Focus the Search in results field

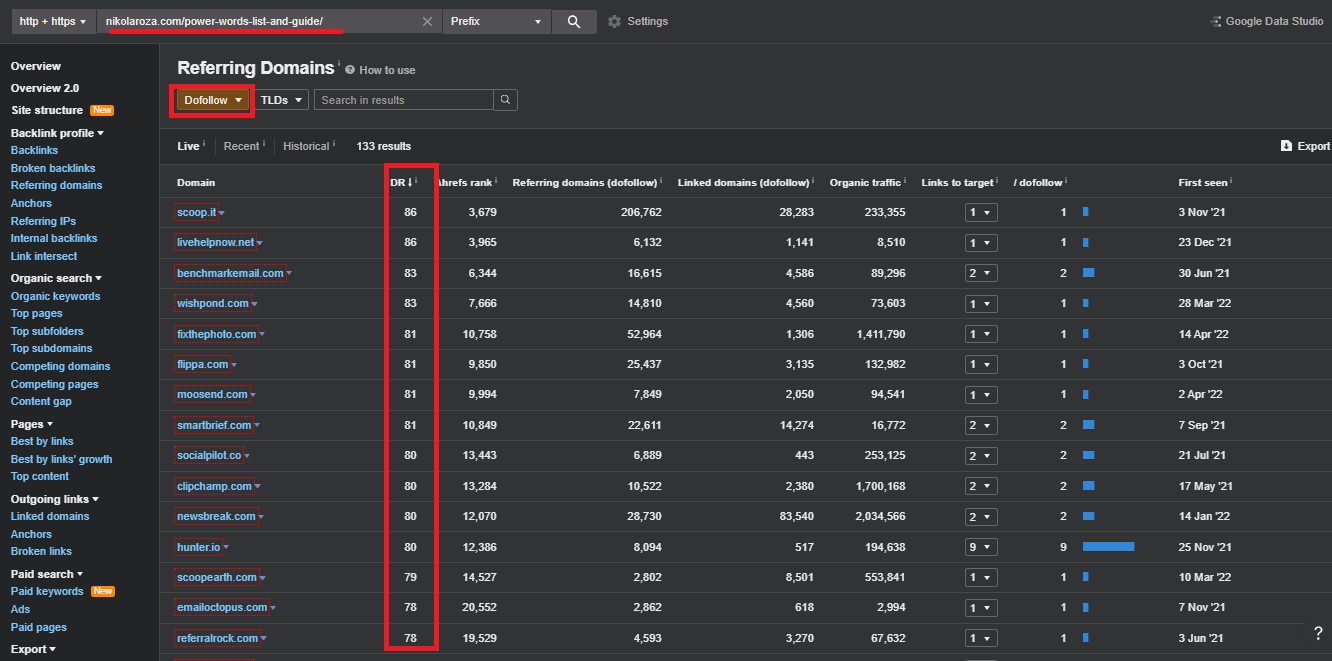pyautogui.click(x=404, y=100)
